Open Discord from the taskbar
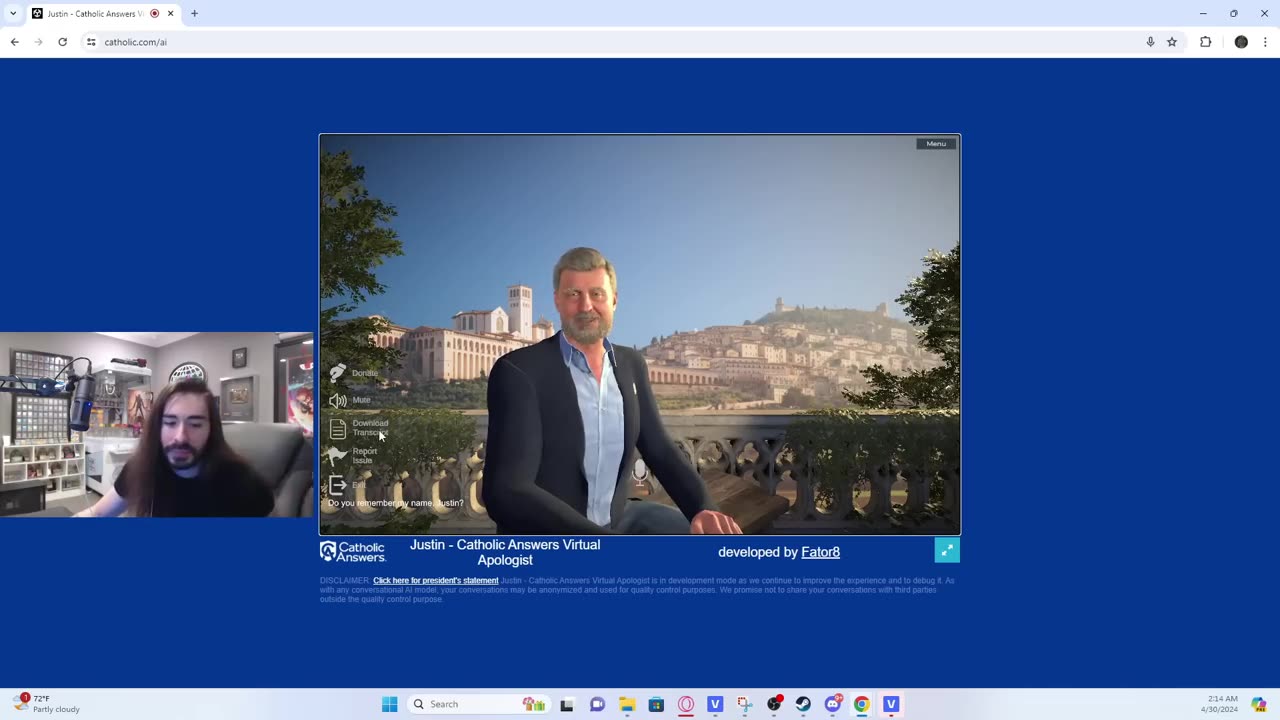1280x720 pixels. tap(833, 704)
